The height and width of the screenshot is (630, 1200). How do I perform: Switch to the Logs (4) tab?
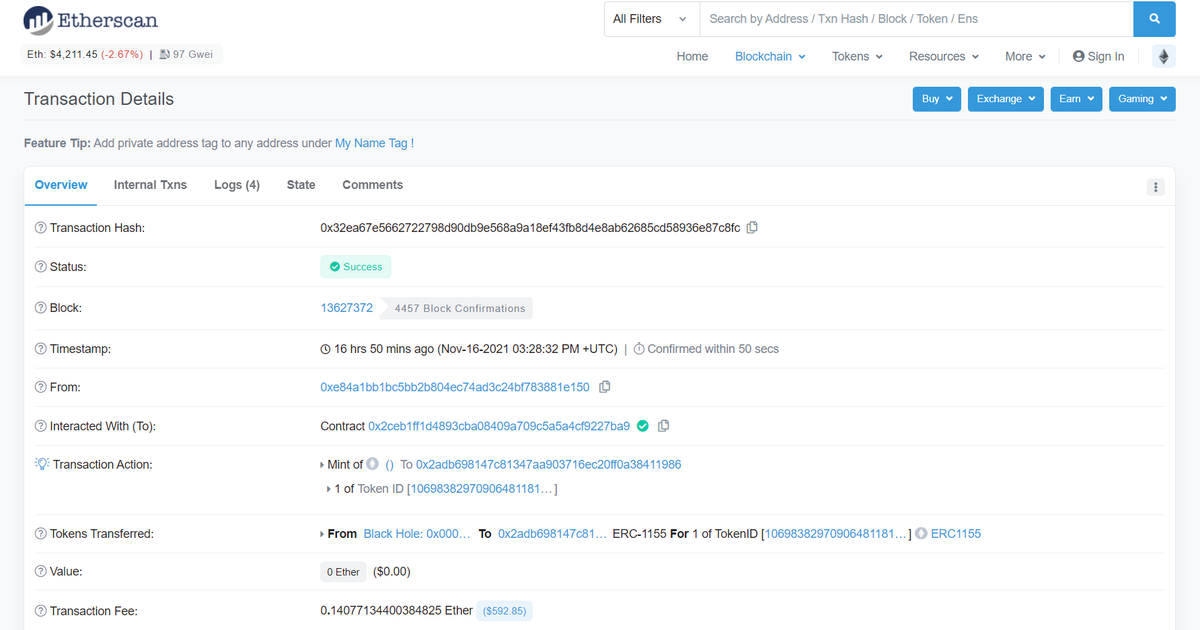[x=237, y=185]
